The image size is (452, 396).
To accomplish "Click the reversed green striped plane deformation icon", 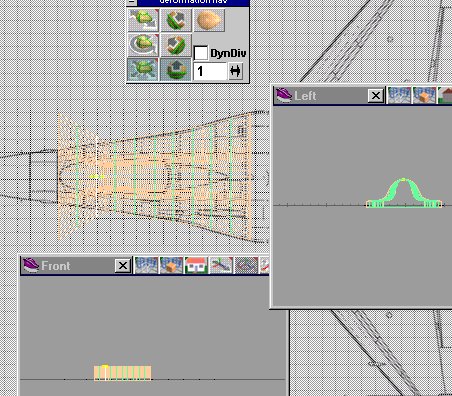I will (176, 45).
